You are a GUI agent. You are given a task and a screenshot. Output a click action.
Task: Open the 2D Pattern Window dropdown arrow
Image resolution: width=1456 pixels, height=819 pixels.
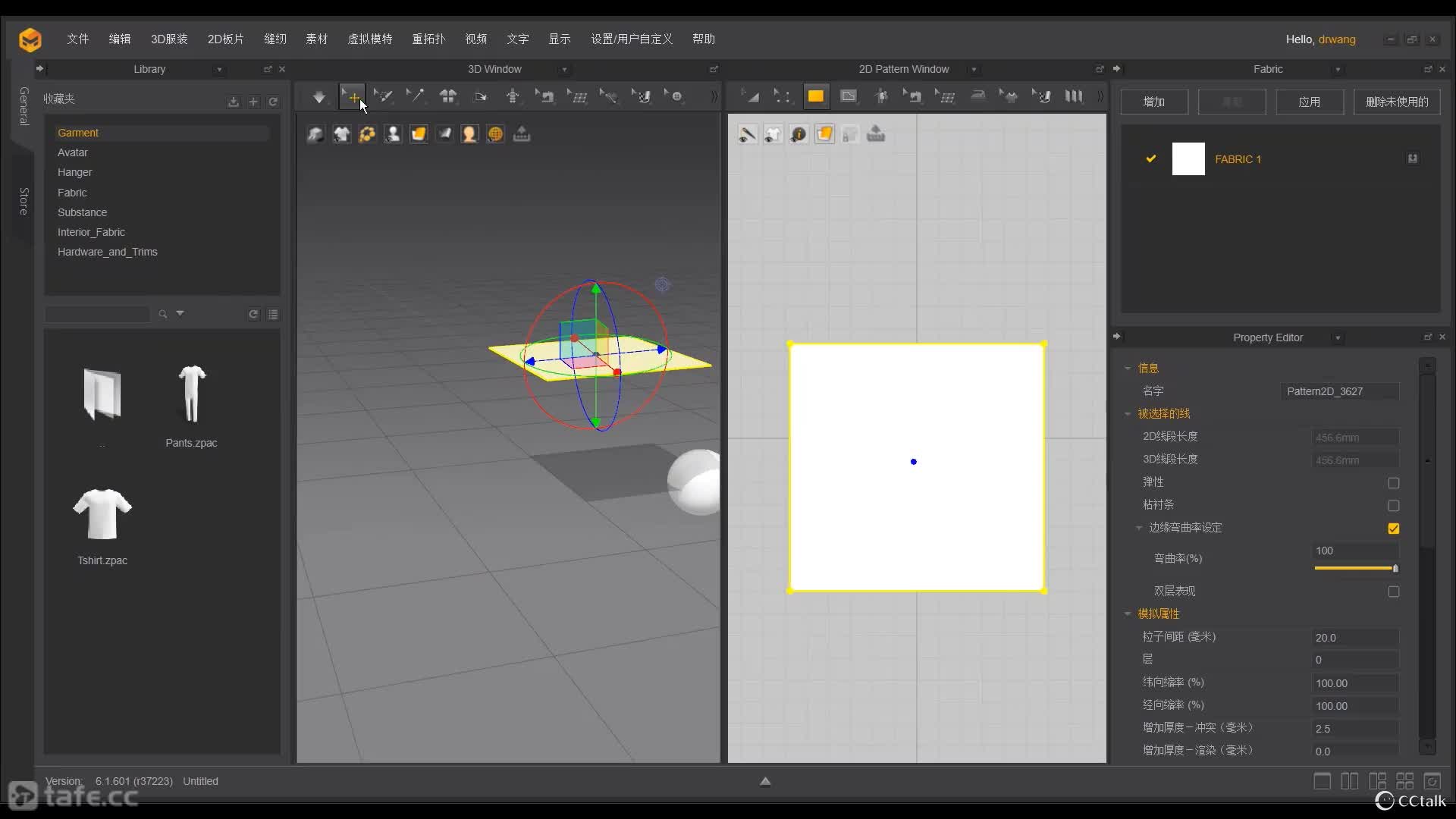click(x=974, y=70)
